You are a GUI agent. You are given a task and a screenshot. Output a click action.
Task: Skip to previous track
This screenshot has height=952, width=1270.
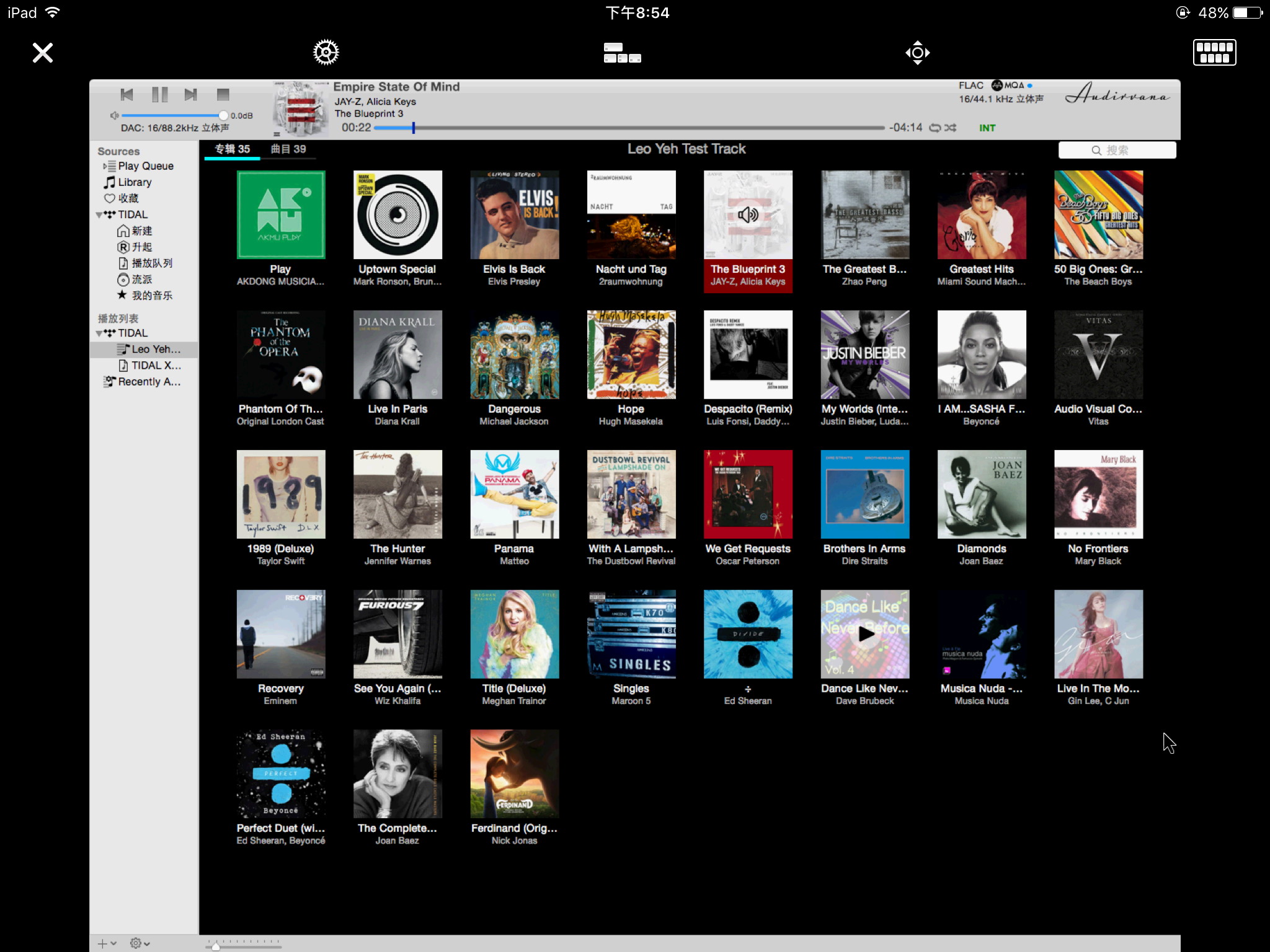click(127, 94)
